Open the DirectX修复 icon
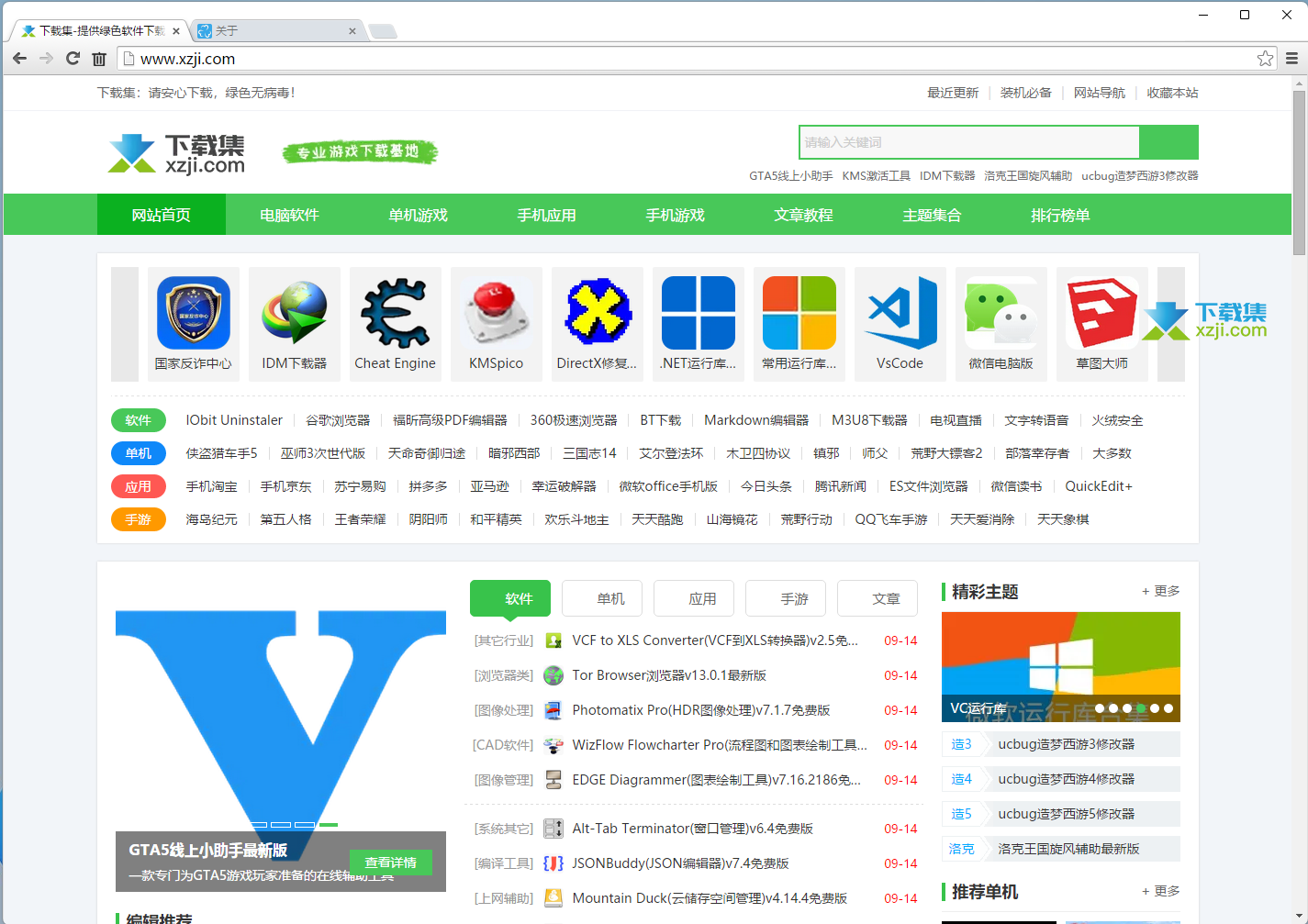 [x=597, y=313]
